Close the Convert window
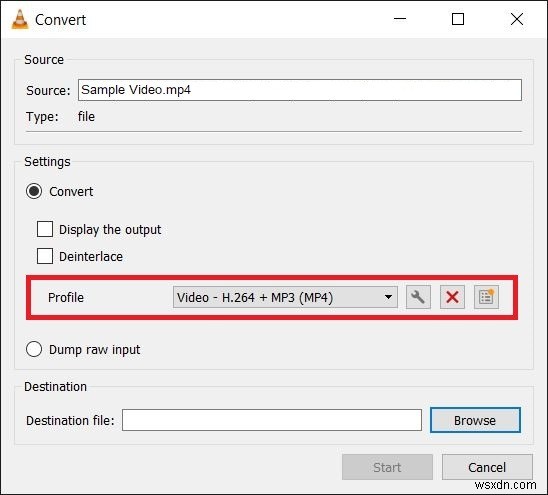Viewport: 548px width, 495px height. [x=517, y=19]
